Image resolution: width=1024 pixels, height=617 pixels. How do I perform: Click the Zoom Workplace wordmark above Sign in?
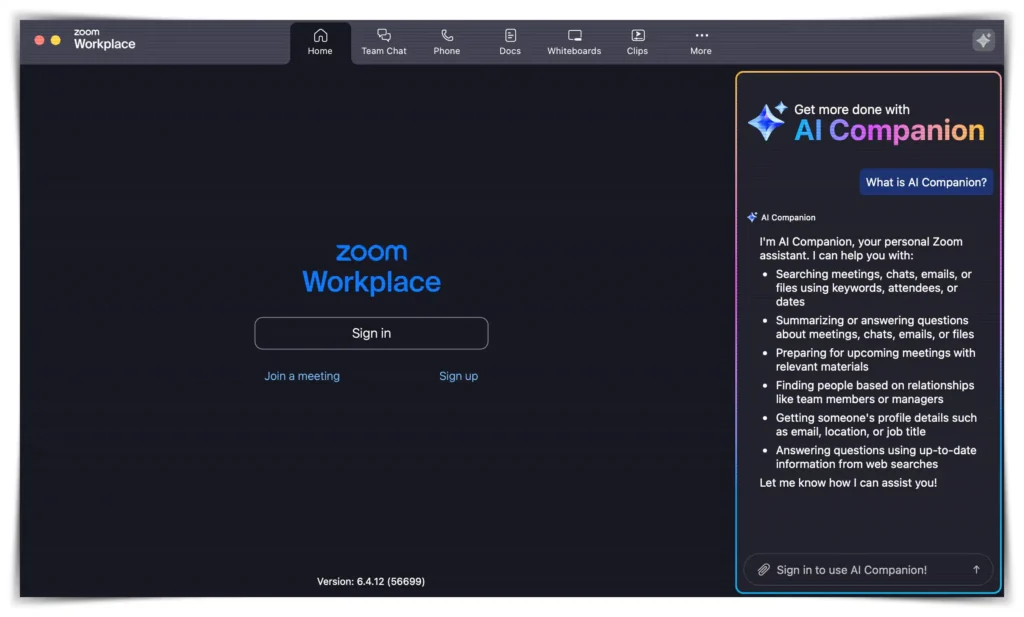tap(371, 267)
